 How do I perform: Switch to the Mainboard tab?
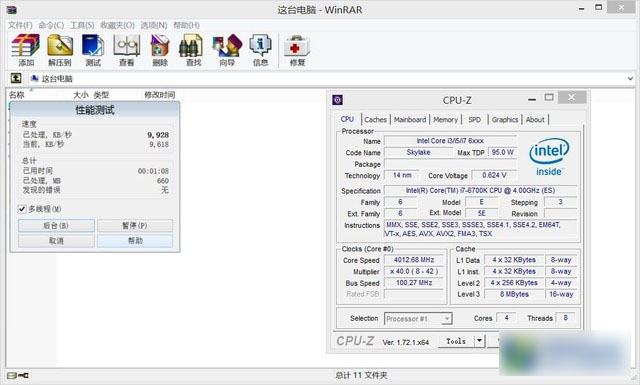[410, 120]
